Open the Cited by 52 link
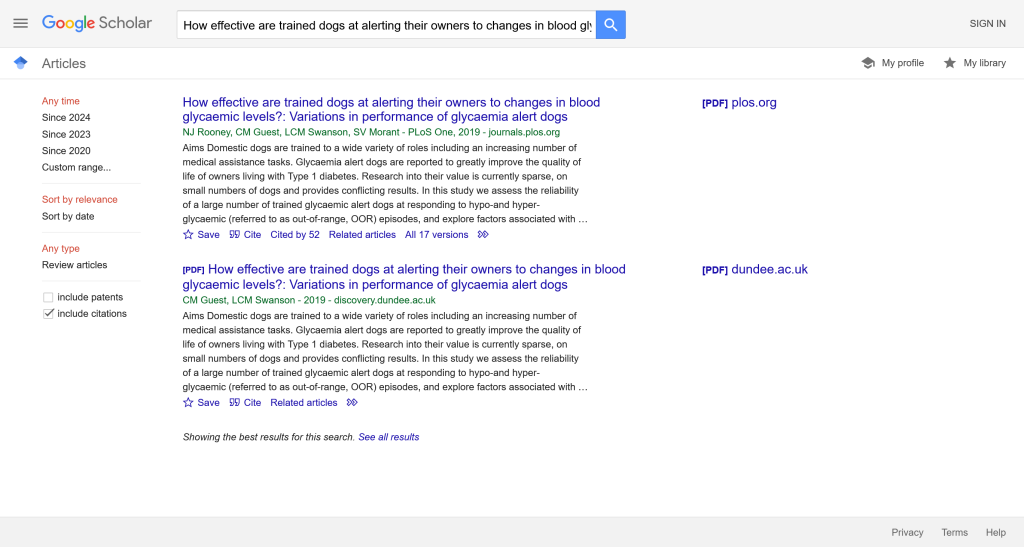 click(x=295, y=234)
